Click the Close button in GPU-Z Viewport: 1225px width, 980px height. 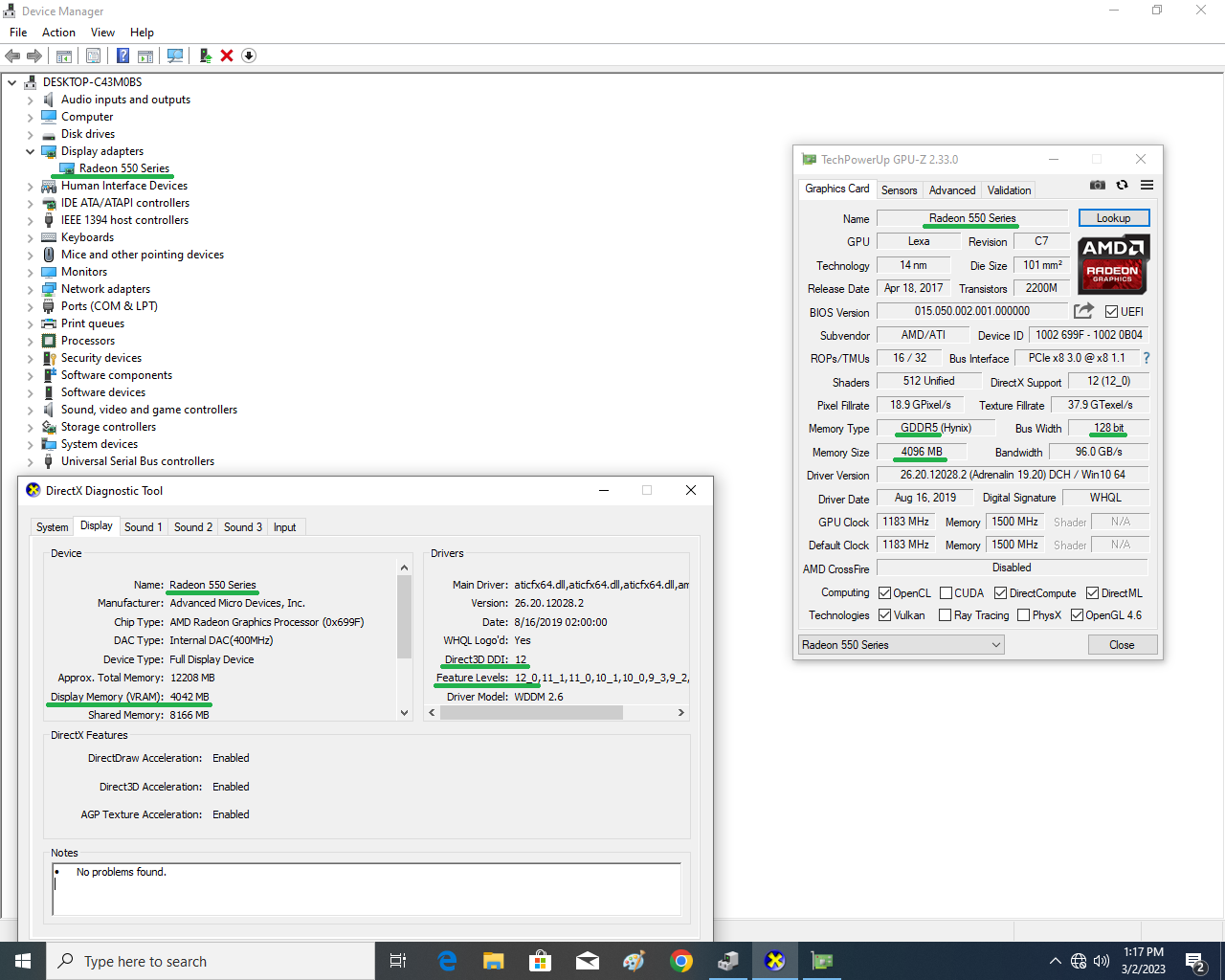point(1122,645)
